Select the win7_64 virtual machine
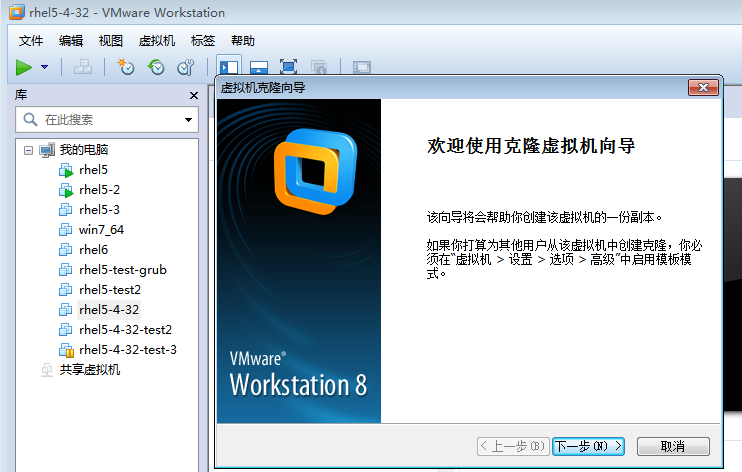 [x=101, y=230]
